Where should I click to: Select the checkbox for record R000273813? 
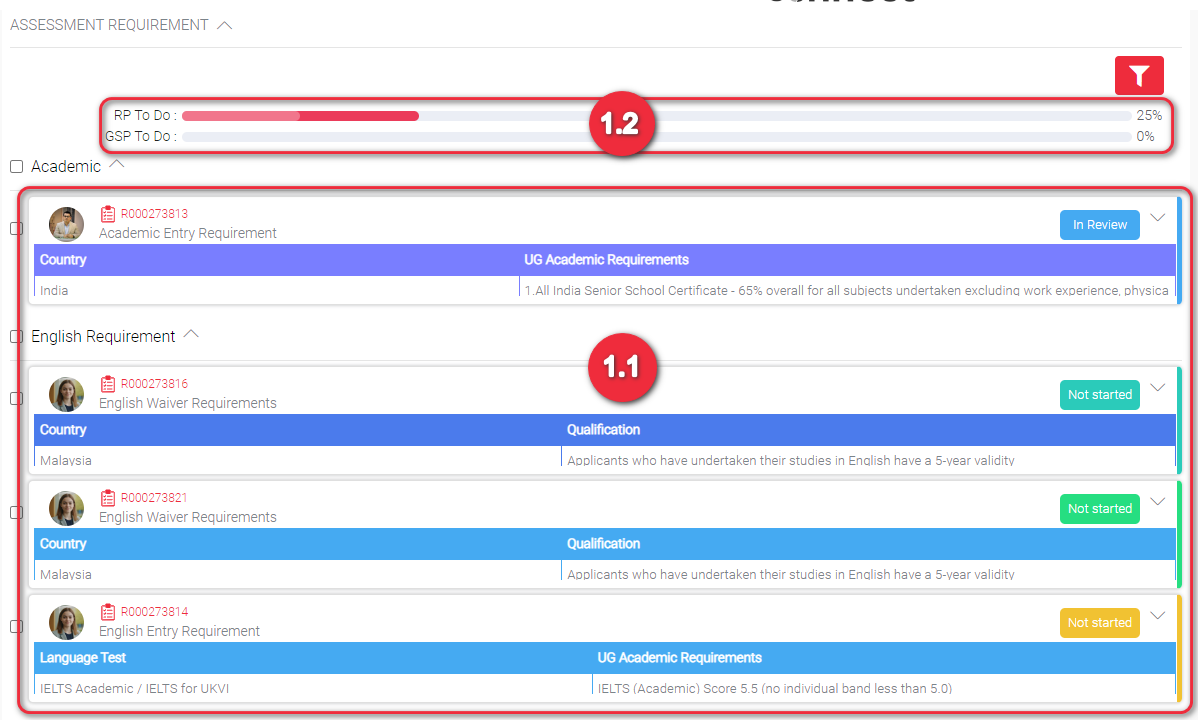(x=17, y=229)
